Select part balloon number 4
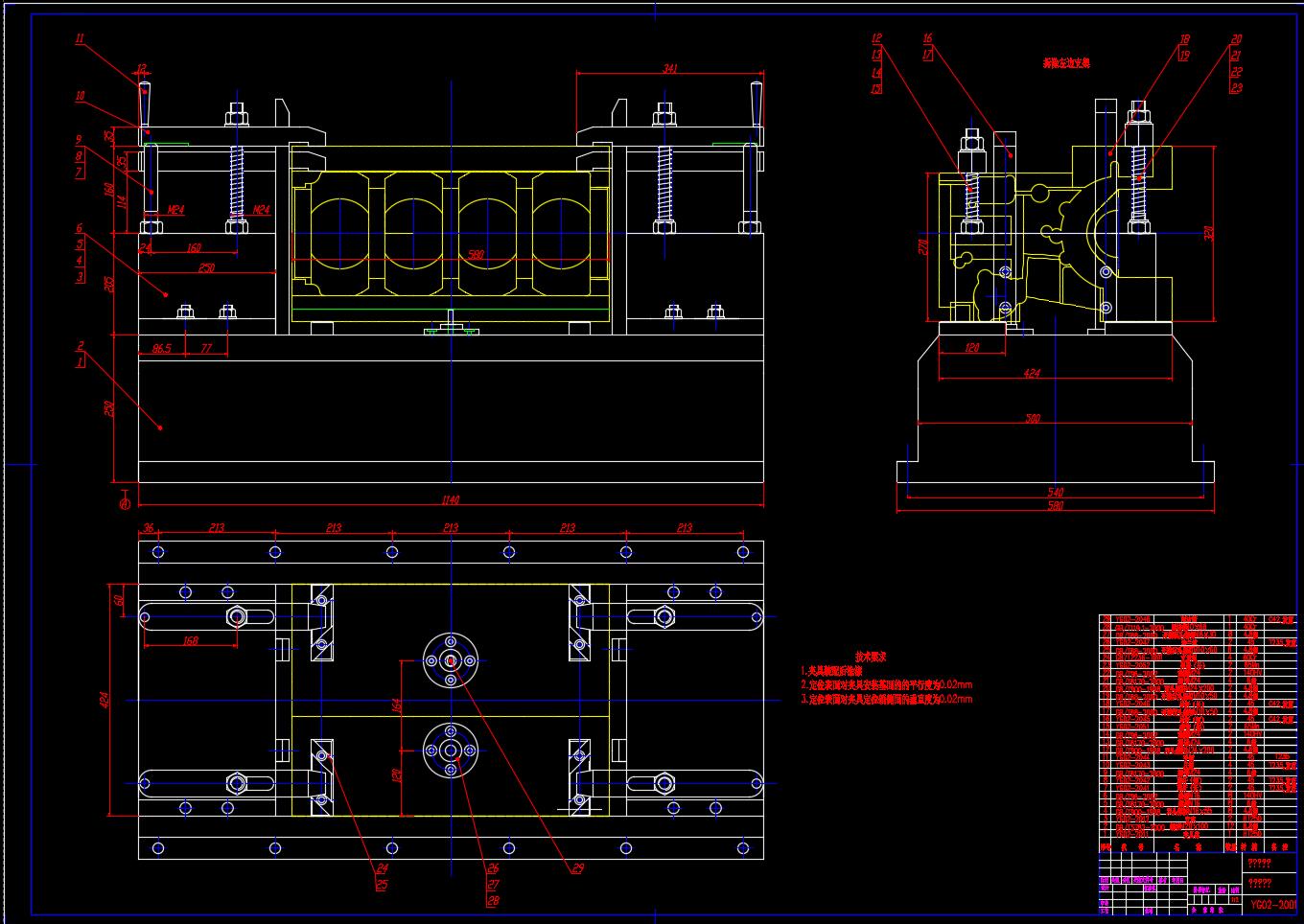This screenshot has height=924, width=1304. [79, 260]
